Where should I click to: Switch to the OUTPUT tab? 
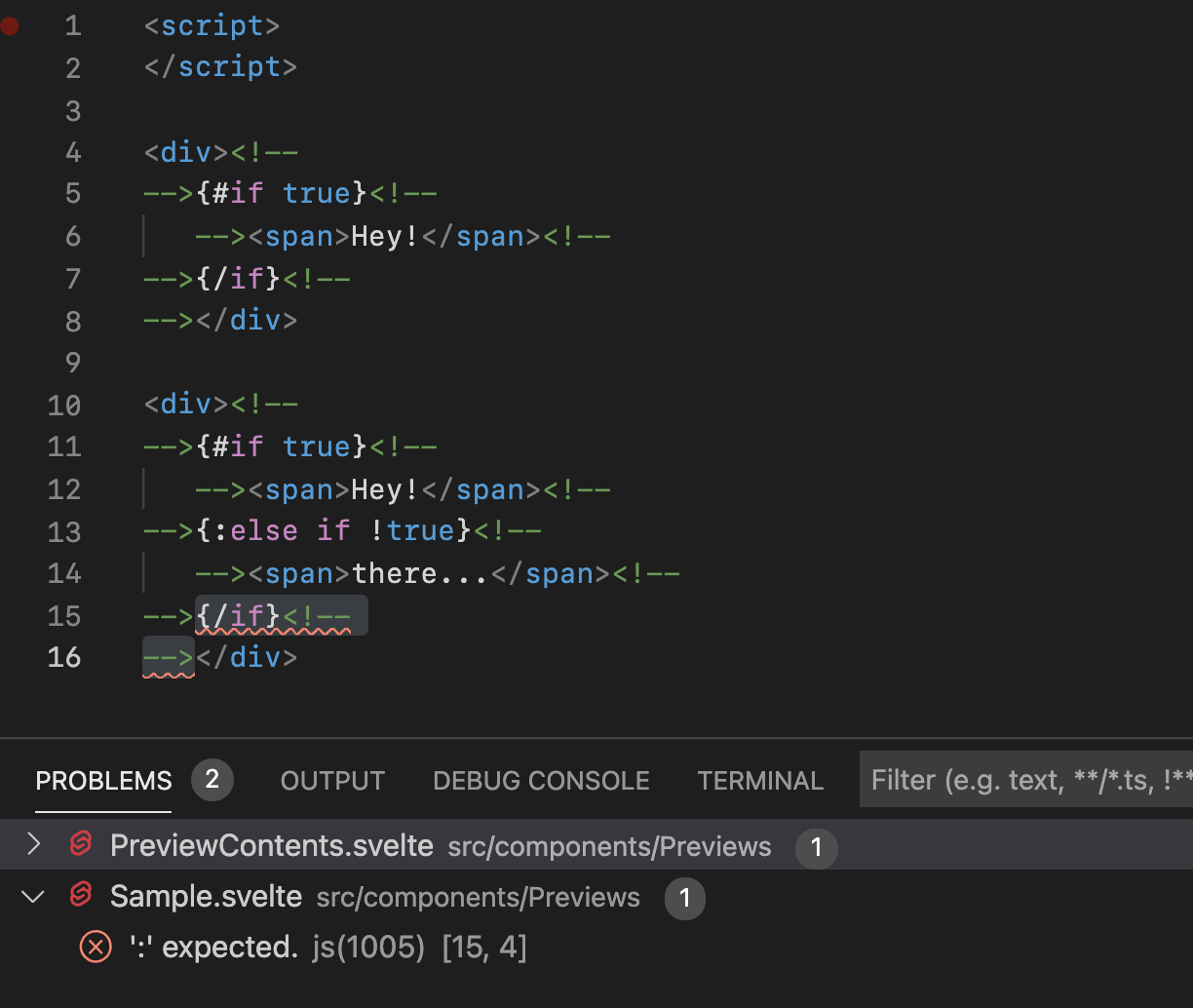pyautogui.click(x=331, y=780)
